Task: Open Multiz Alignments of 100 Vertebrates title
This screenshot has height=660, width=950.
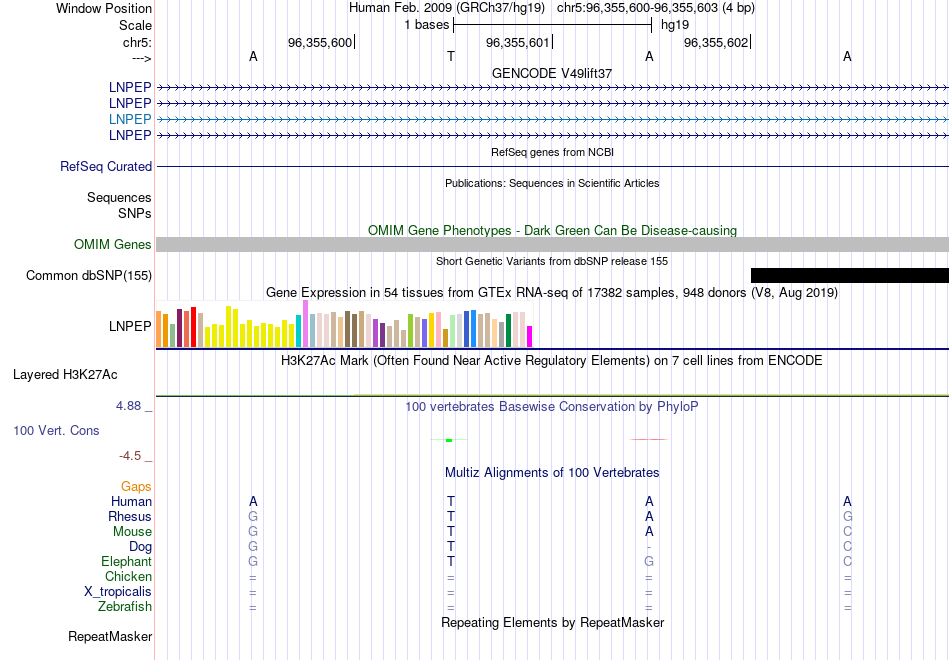Action: 552,473
